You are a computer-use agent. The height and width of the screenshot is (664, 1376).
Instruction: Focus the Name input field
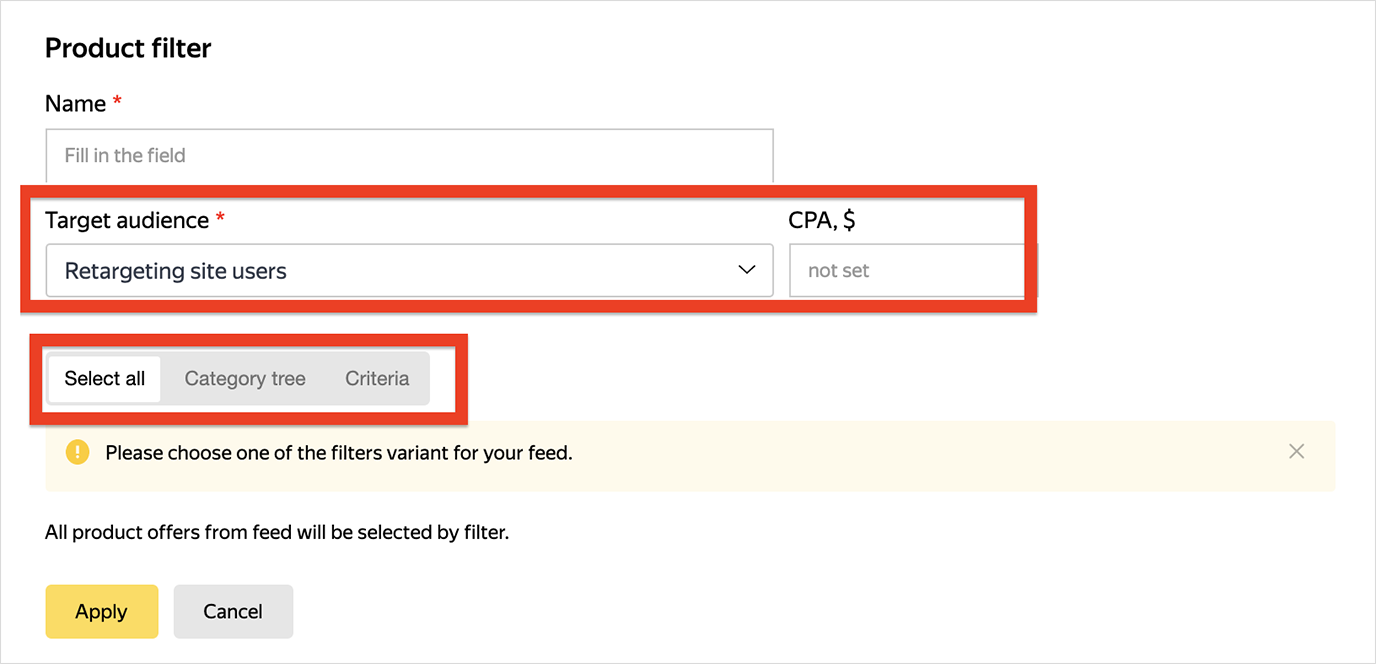pos(409,156)
